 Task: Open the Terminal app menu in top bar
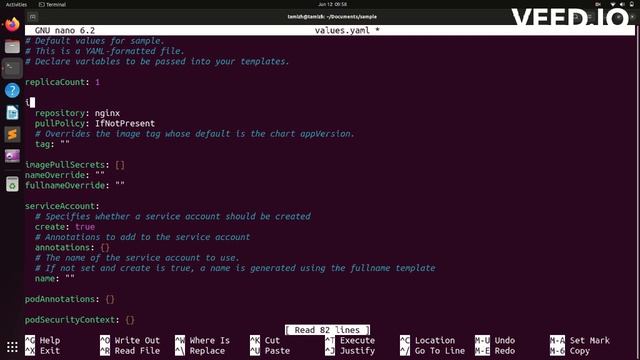pyautogui.click(x=52, y=4)
